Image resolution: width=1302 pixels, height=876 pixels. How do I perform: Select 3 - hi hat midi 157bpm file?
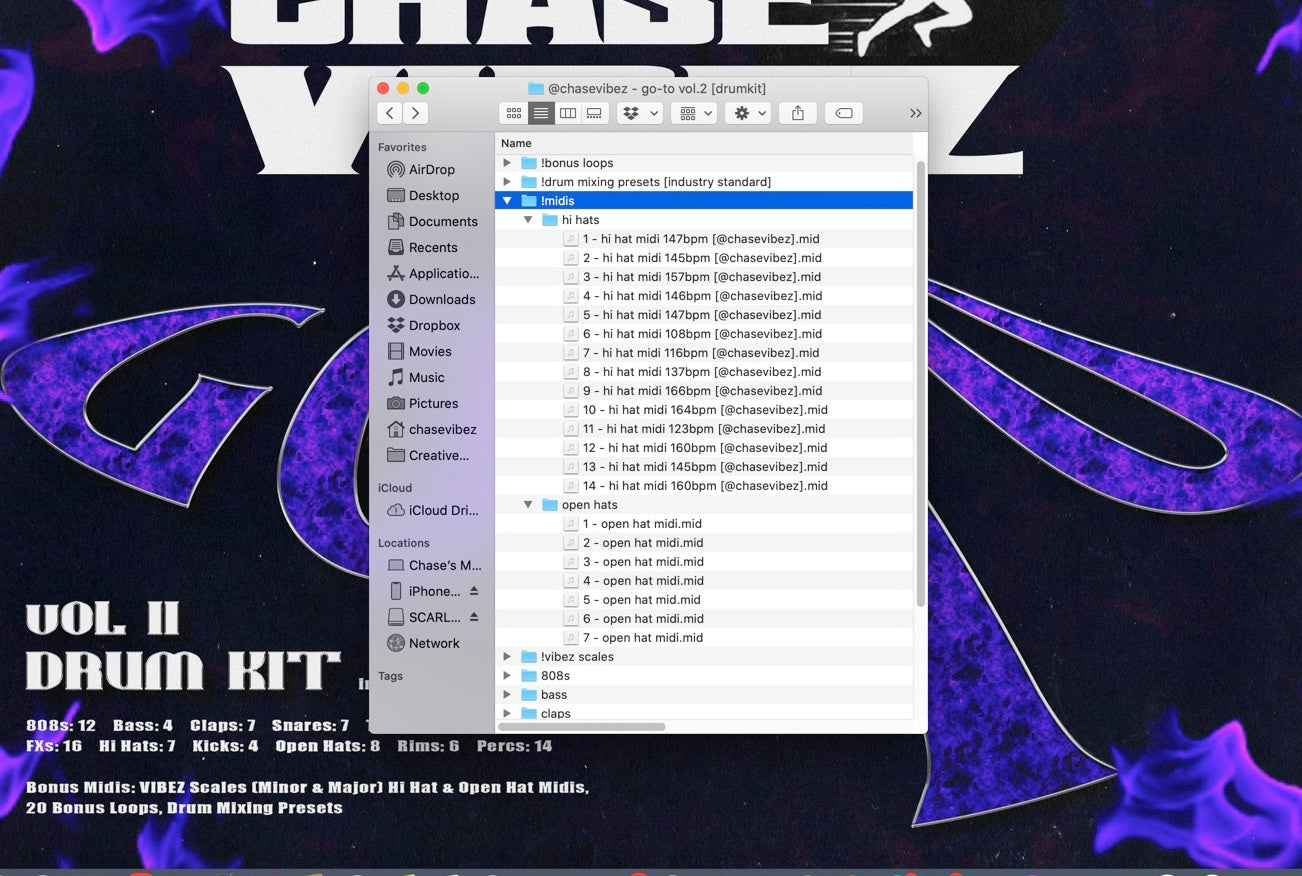704,277
